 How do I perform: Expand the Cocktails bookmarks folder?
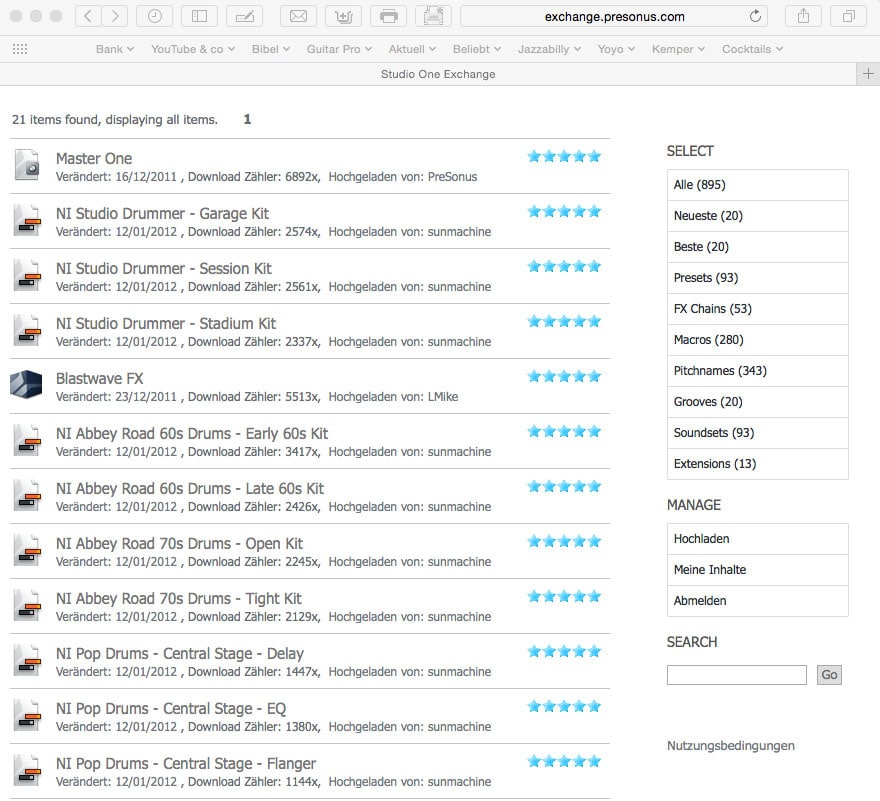pos(752,49)
